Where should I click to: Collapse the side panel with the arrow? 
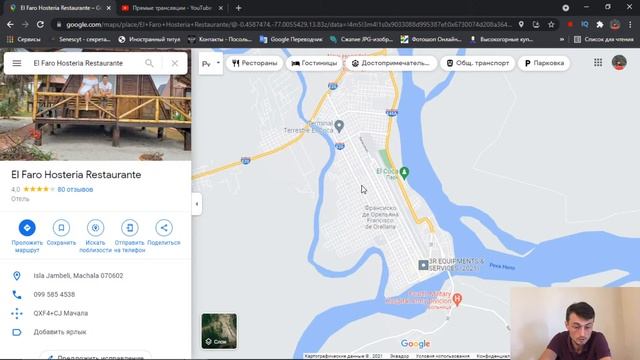click(197, 204)
